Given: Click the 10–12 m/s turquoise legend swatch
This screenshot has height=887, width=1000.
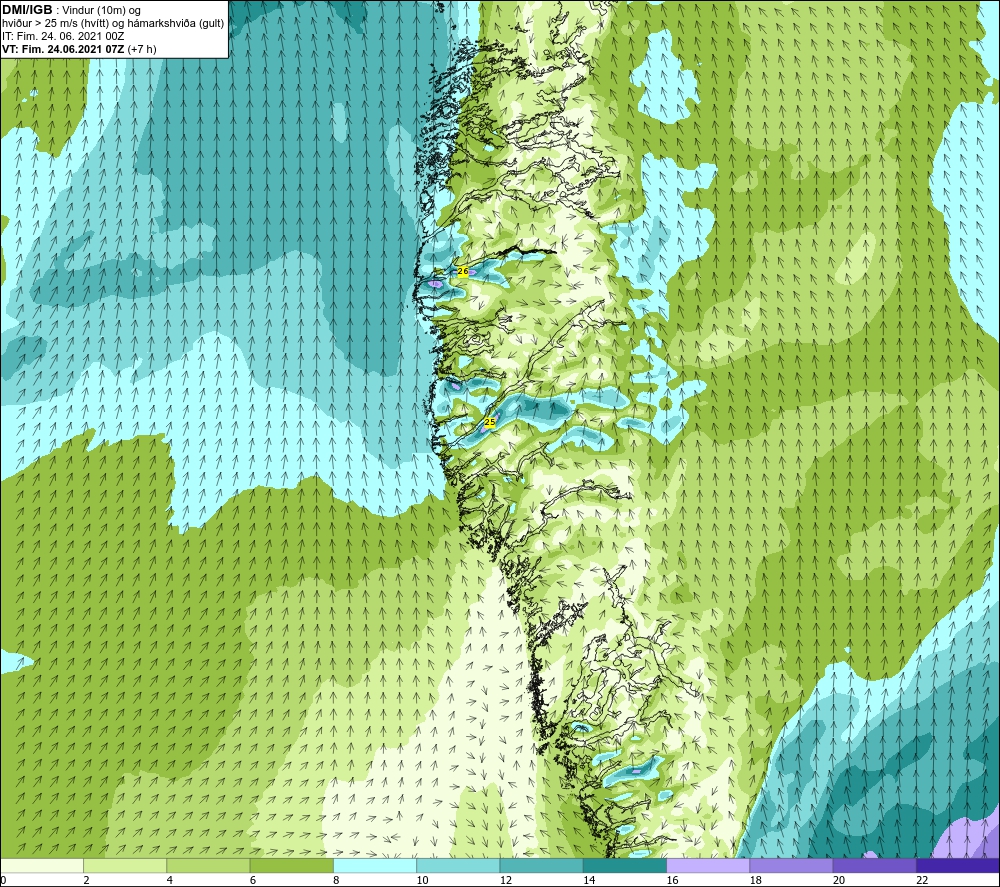Looking at the screenshot, I should point(459,865).
